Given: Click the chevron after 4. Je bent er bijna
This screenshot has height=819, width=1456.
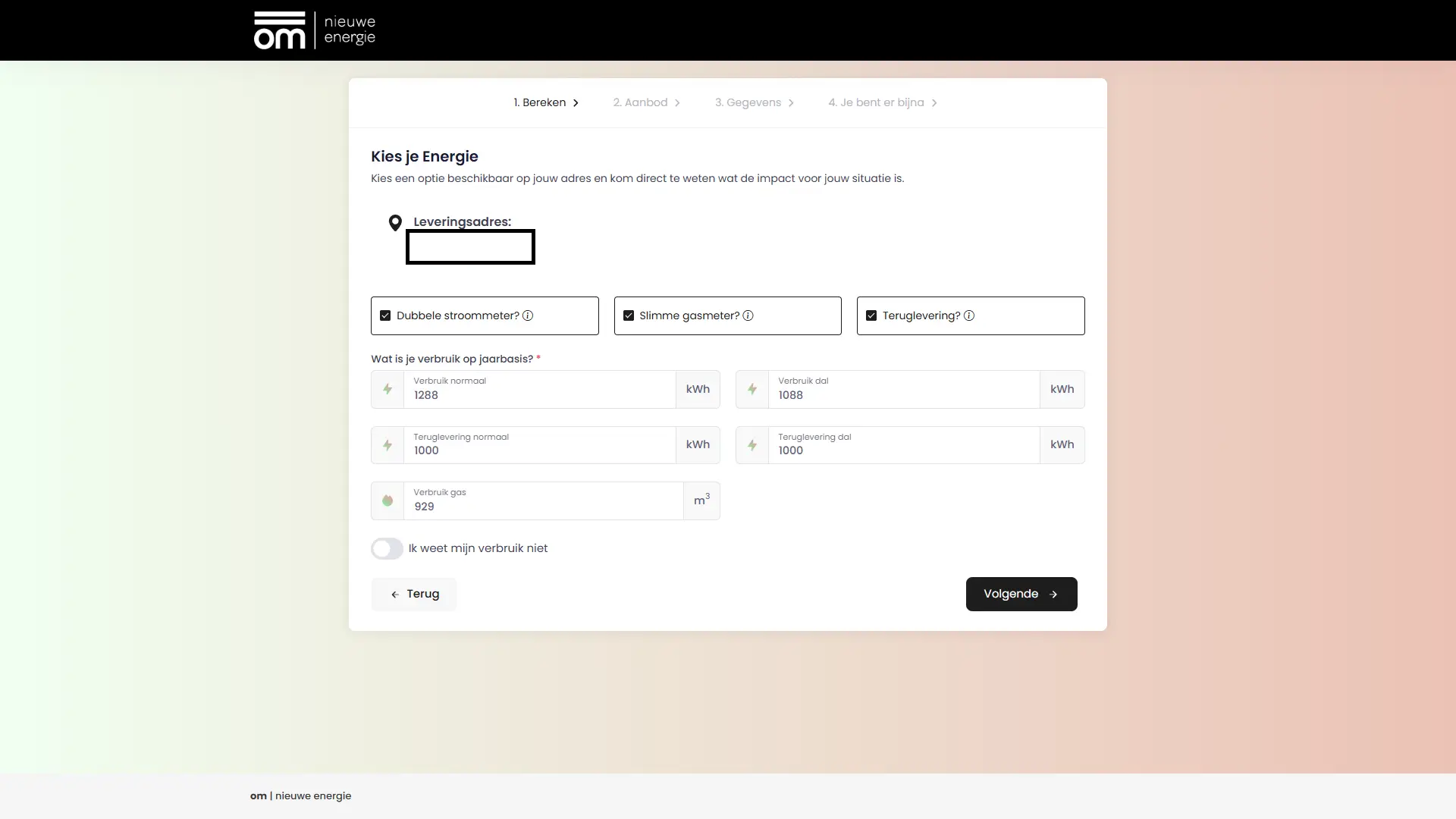Looking at the screenshot, I should coord(934,103).
